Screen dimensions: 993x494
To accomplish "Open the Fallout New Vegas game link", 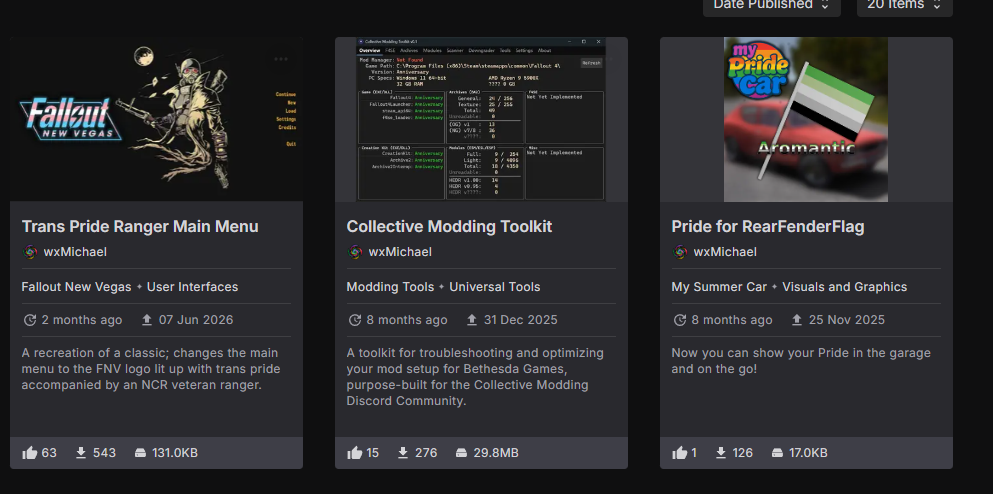I will coord(76,287).
